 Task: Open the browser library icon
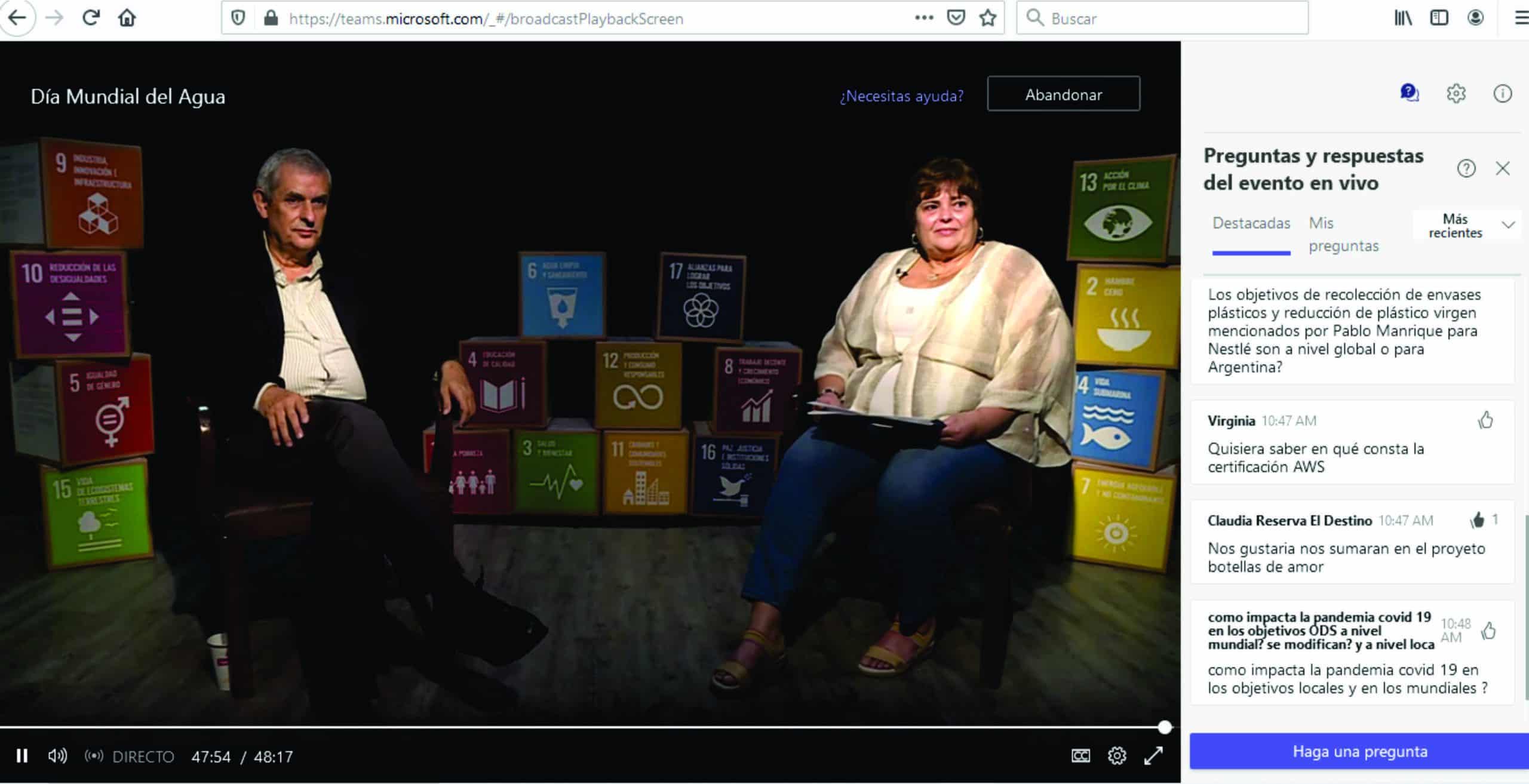click(x=1403, y=18)
